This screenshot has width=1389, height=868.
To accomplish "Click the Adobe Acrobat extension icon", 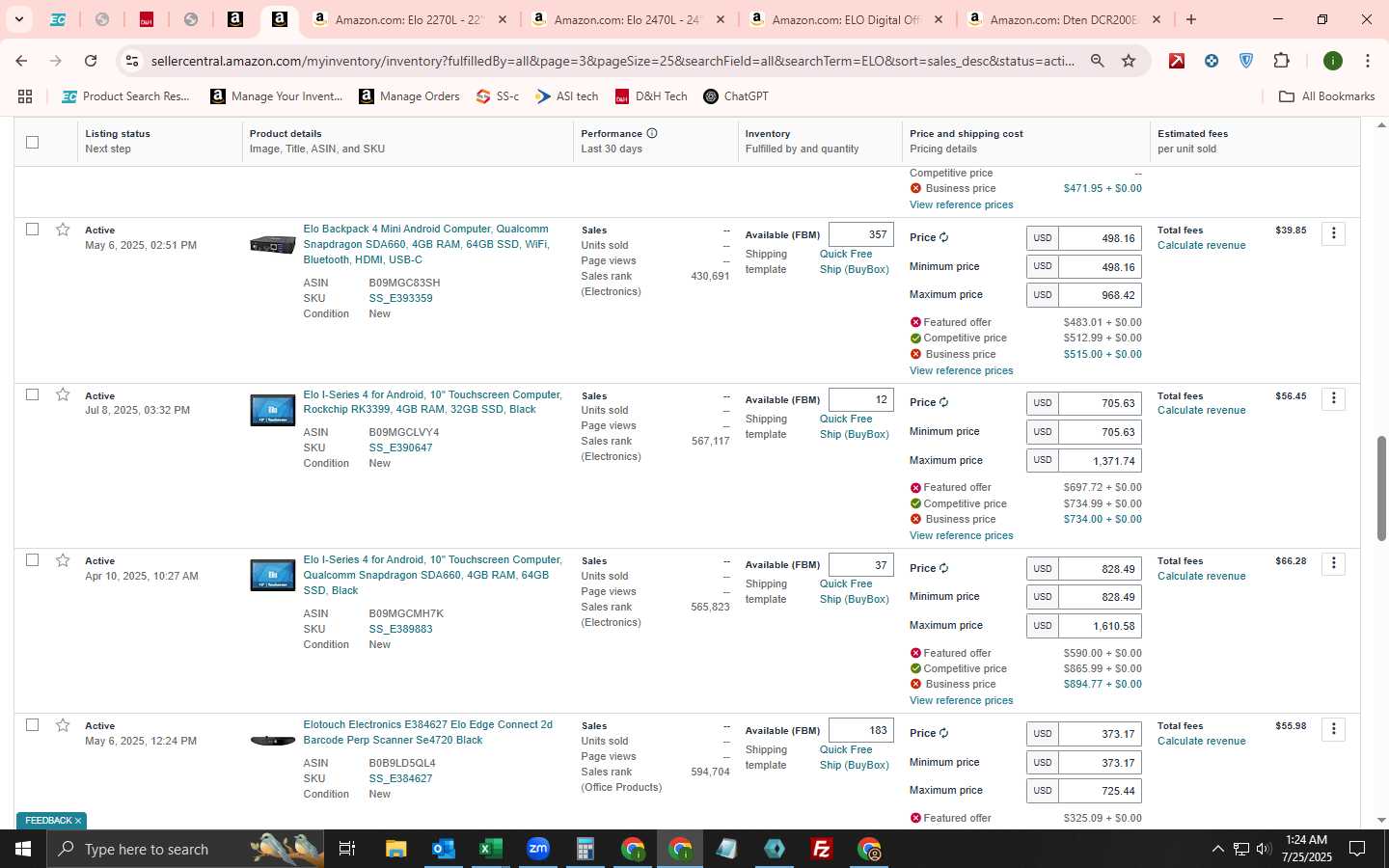I will [1177, 61].
